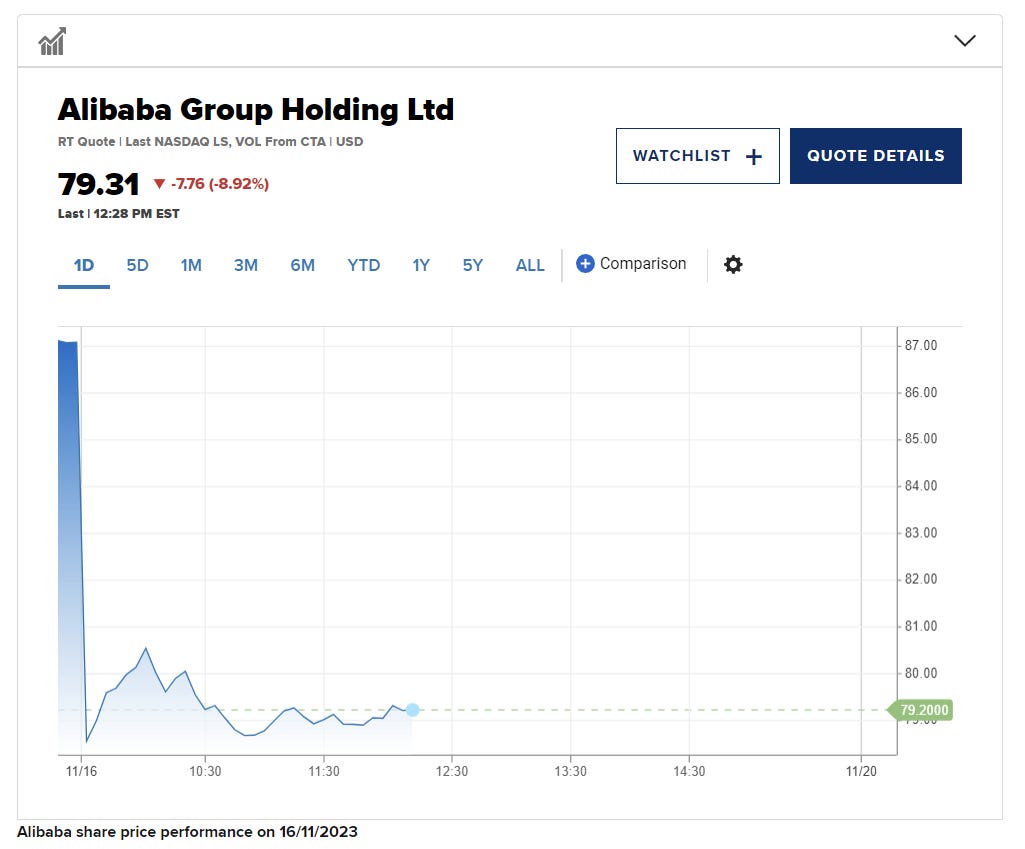
Task: Click the Alibaba Group Holding Ltd title
Action: coord(256,109)
